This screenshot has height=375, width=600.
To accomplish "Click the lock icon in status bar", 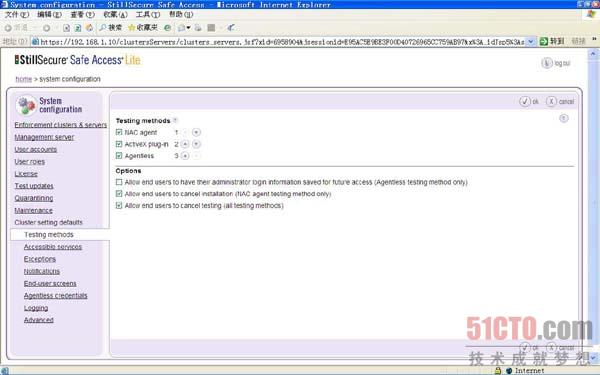I will (497, 370).
